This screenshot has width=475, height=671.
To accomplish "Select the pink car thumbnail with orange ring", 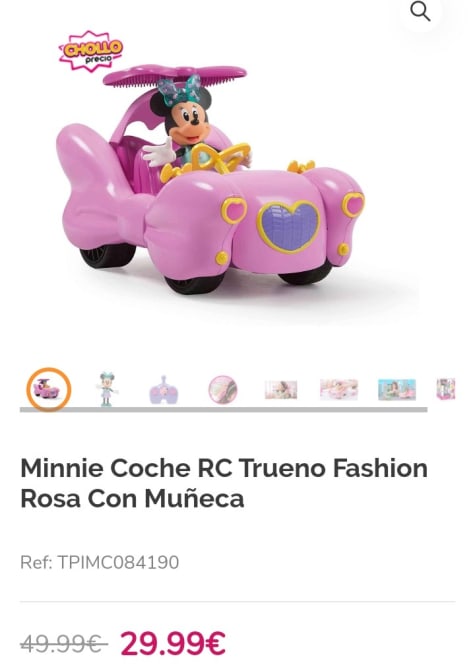I will 48,389.
